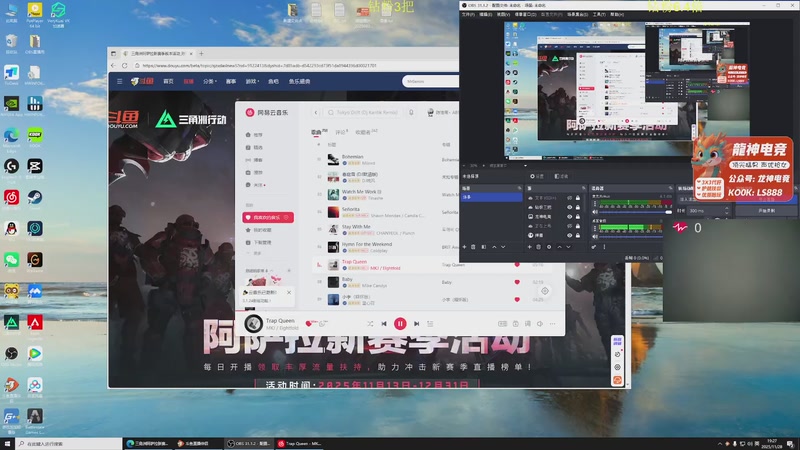Close the cloud music update notification
Screen dimensions: 800x450
pyautogui.click(x=289, y=292)
